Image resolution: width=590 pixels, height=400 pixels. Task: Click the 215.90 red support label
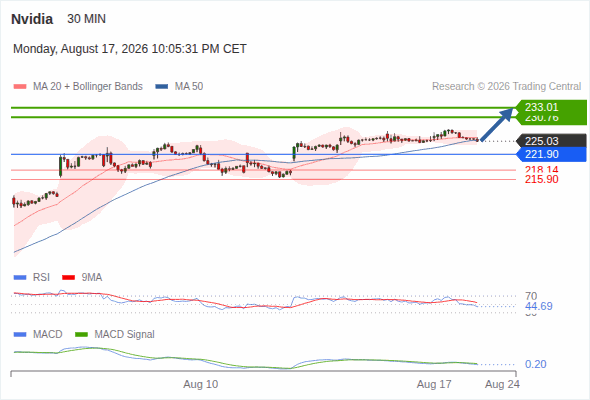click(x=541, y=179)
